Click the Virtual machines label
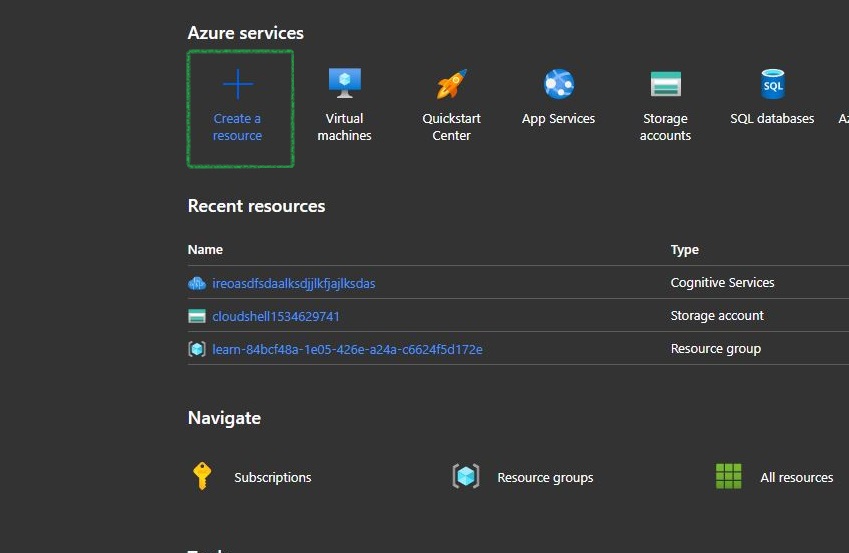Screen dimensions: 849x553 tap(344, 127)
